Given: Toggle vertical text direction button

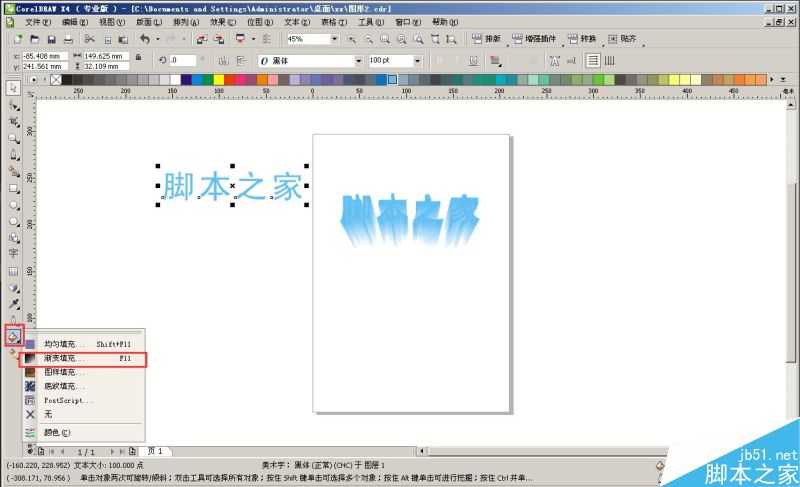Looking at the screenshot, I should 608,60.
